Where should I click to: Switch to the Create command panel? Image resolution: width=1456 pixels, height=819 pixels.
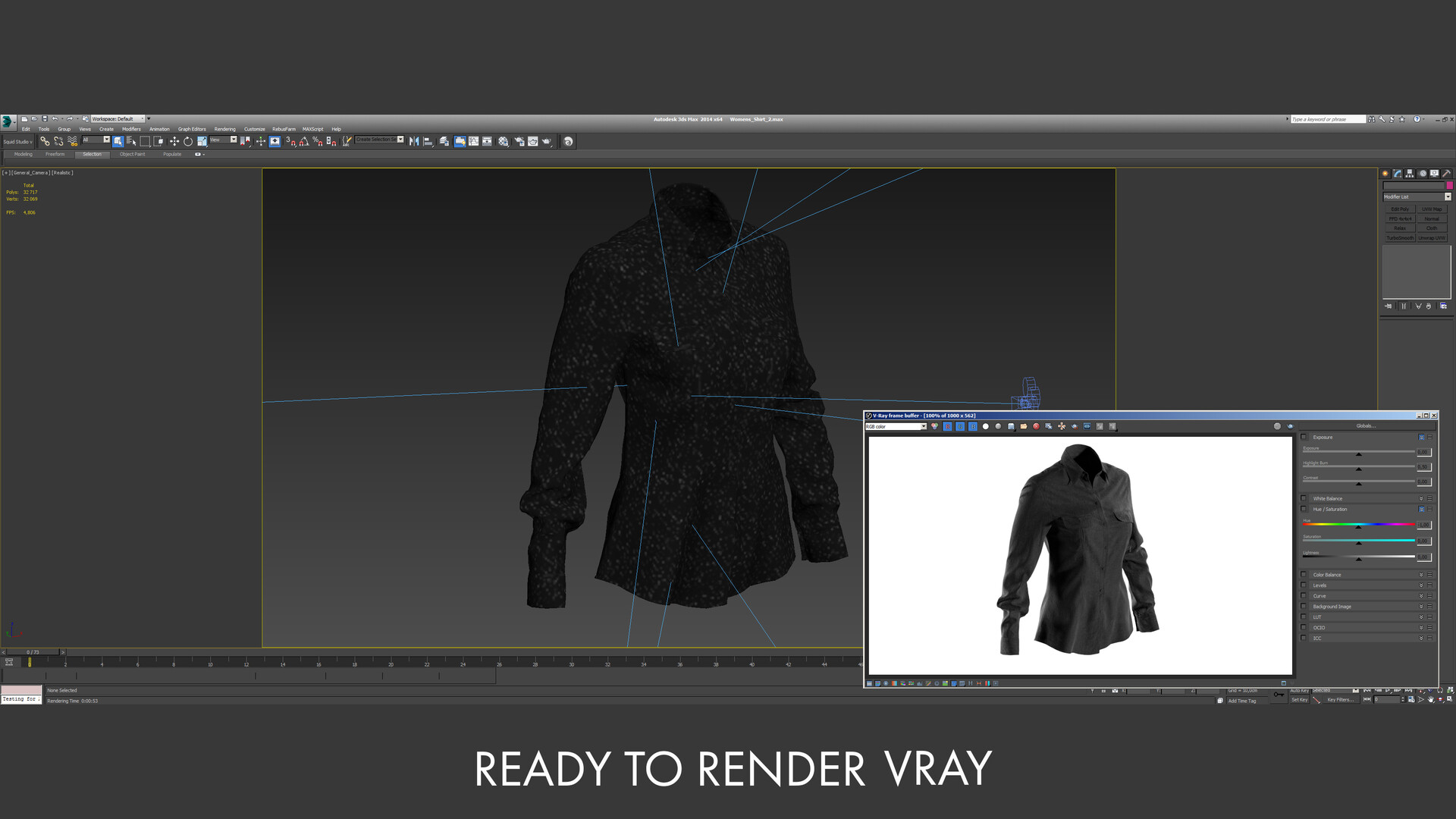pos(1385,174)
